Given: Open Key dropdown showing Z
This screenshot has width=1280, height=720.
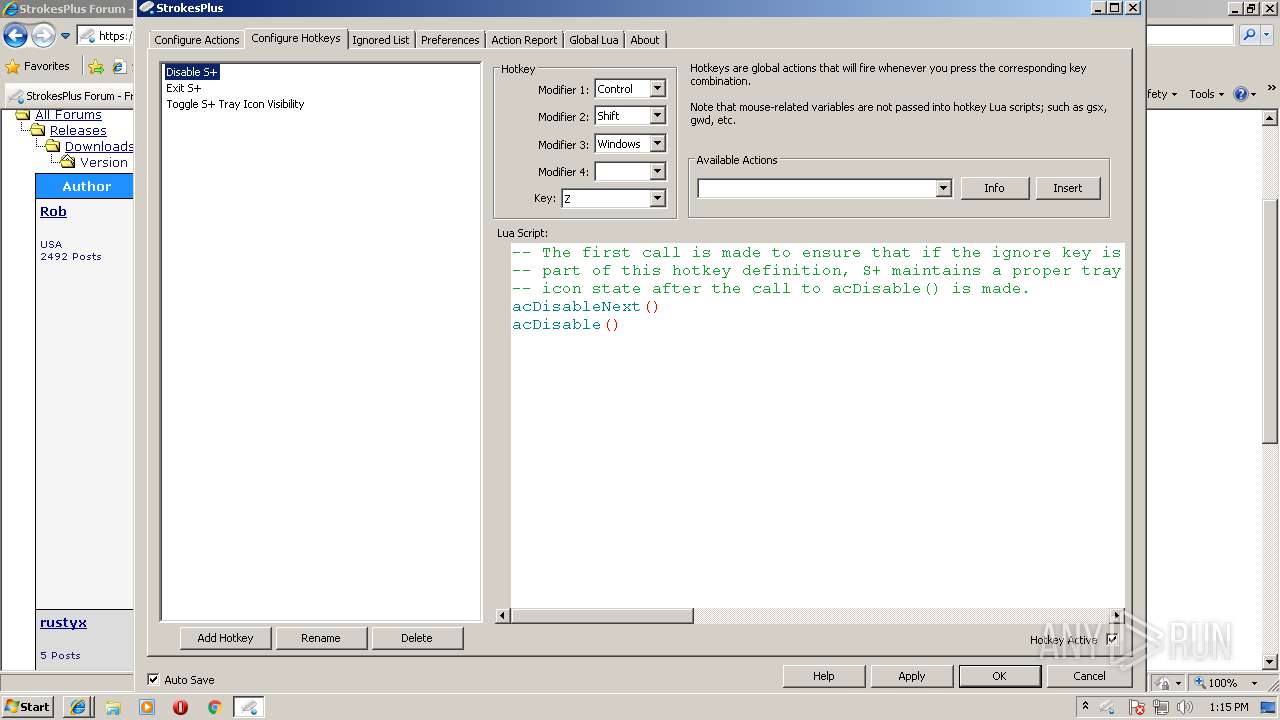Looking at the screenshot, I should pos(657,198).
